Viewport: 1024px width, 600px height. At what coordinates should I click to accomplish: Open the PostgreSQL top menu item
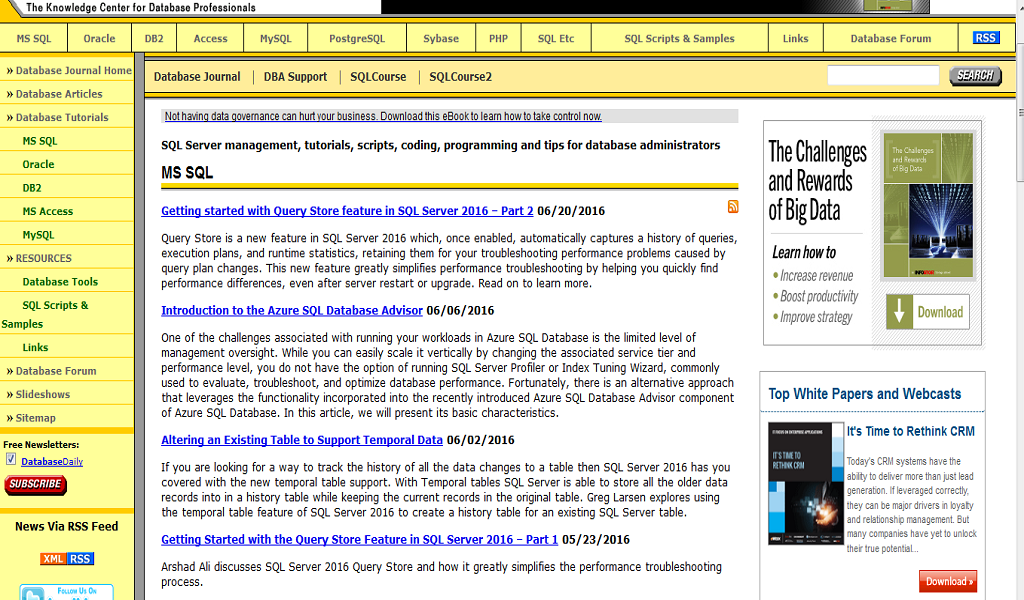point(357,39)
